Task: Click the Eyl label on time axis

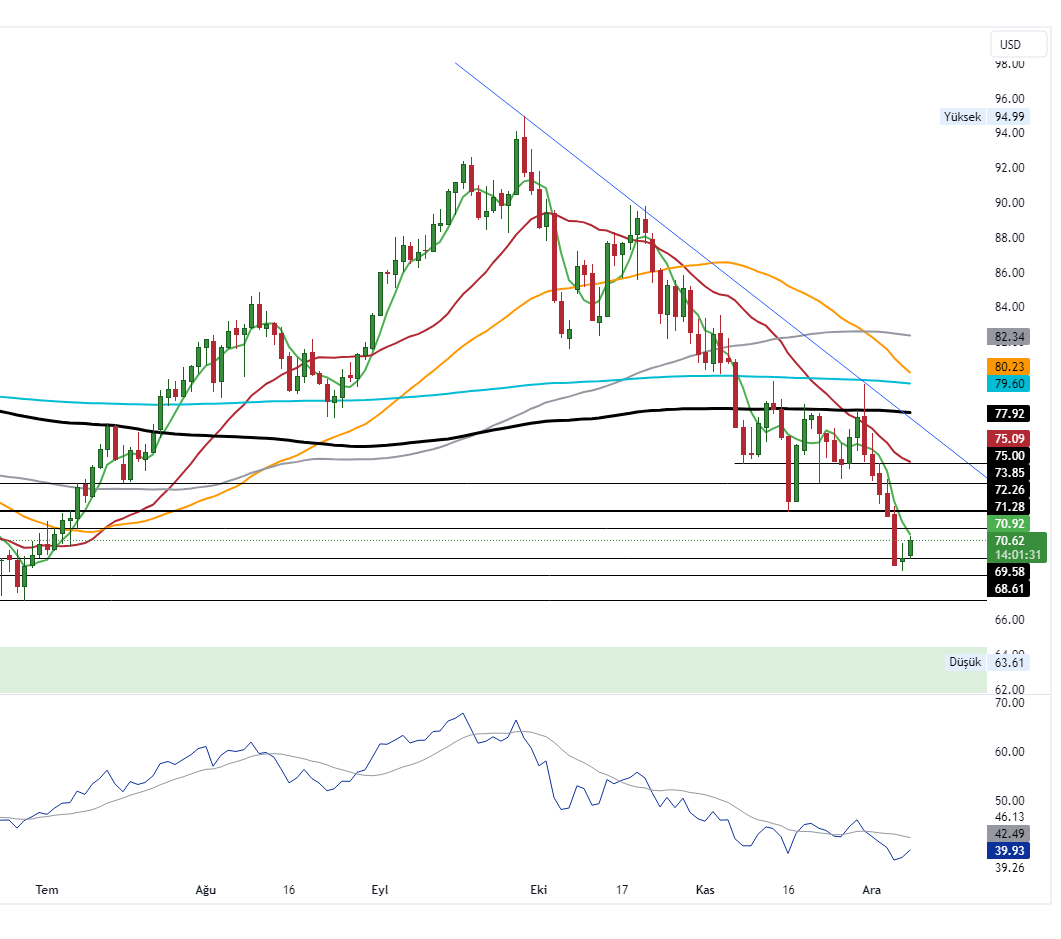Action: click(380, 889)
